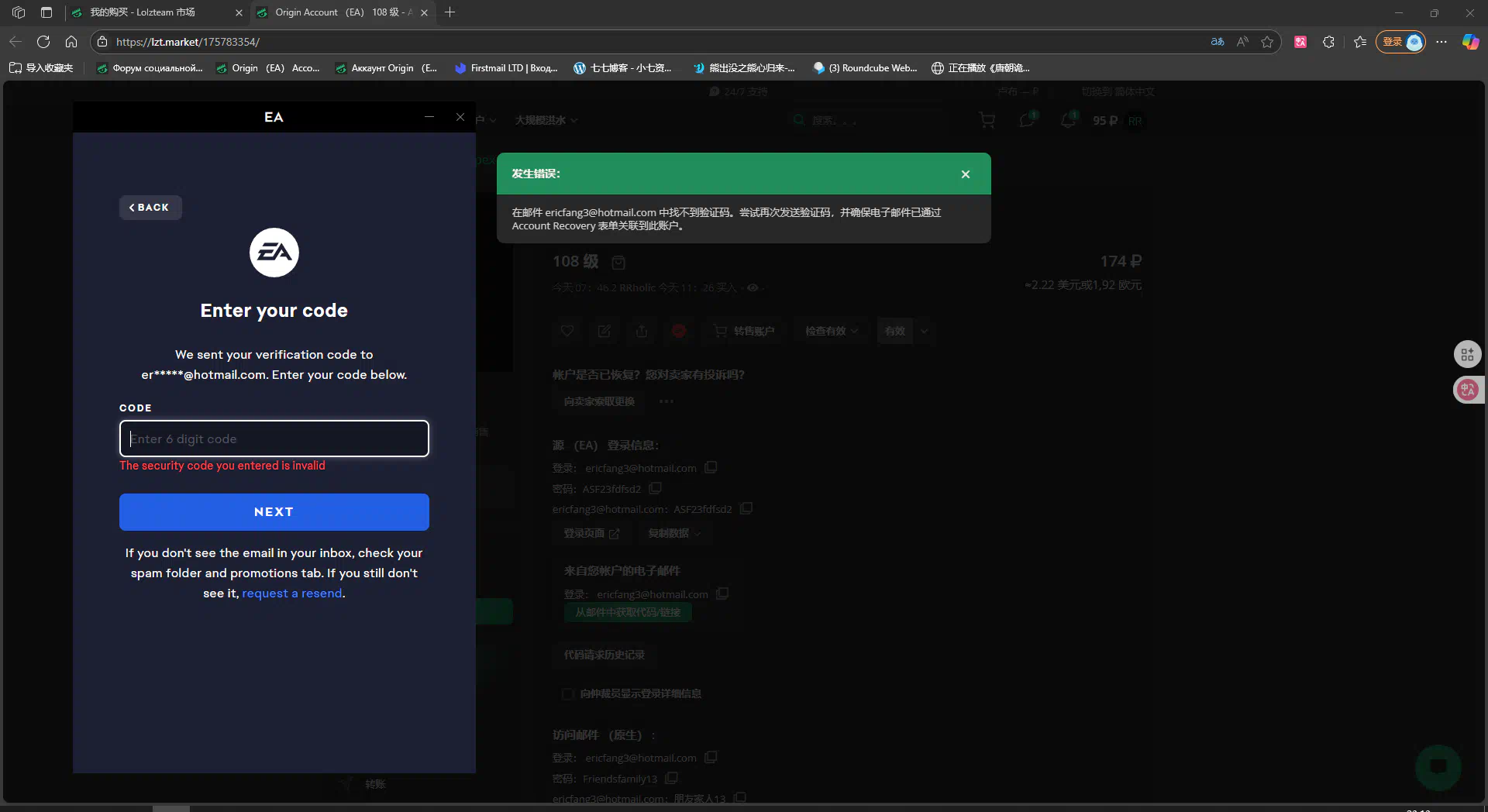Expand the 复制数据 dropdown
The height and width of the screenshot is (812, 1488).
point(674,533)
